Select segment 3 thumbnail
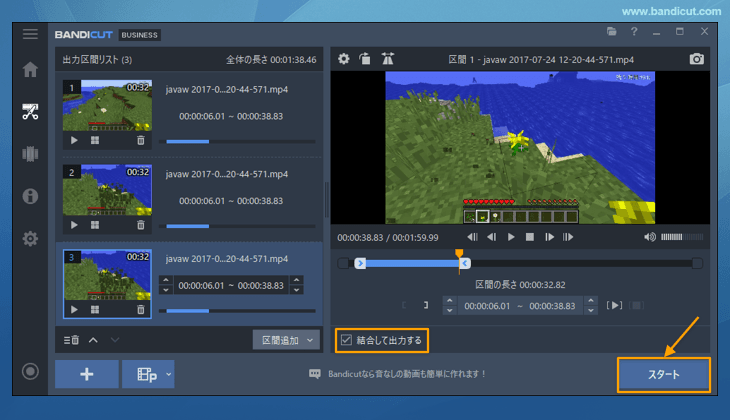 [x=107, y=275]
